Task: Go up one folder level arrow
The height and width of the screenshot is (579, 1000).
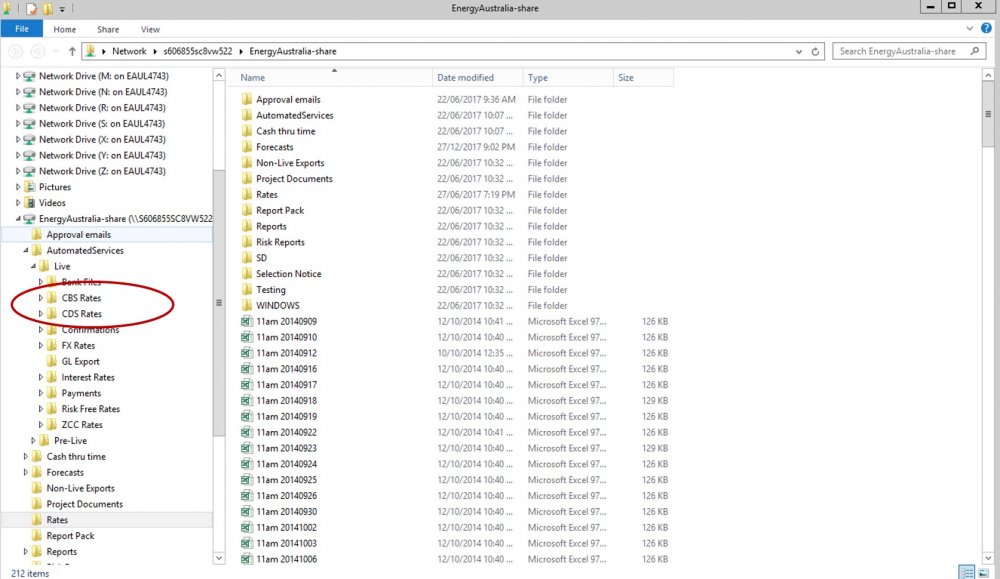Action: (72, 52)
